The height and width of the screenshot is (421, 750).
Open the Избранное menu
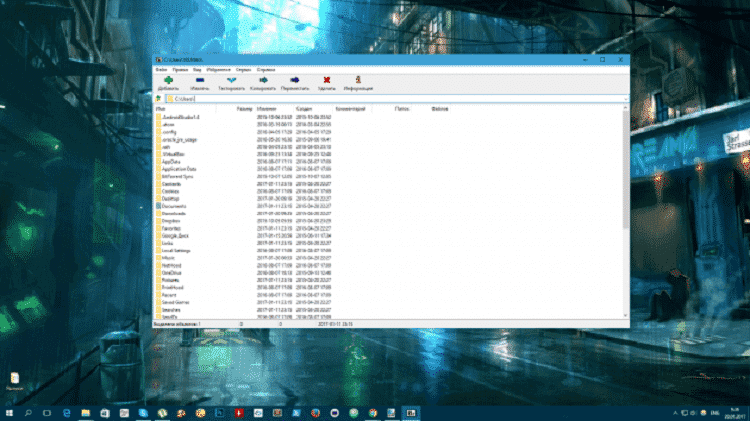coord(218,69)
